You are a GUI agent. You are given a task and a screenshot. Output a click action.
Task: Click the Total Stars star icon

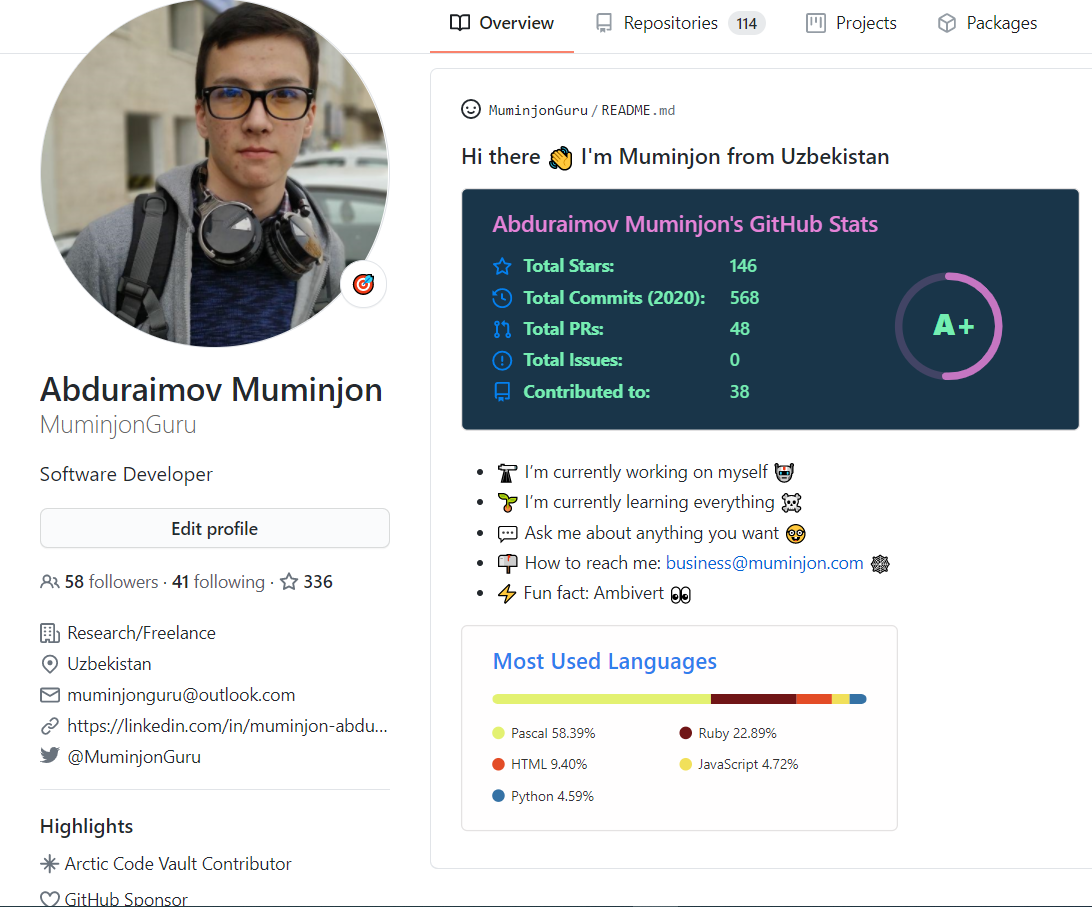pyautogui.click(x=502, y=266)
